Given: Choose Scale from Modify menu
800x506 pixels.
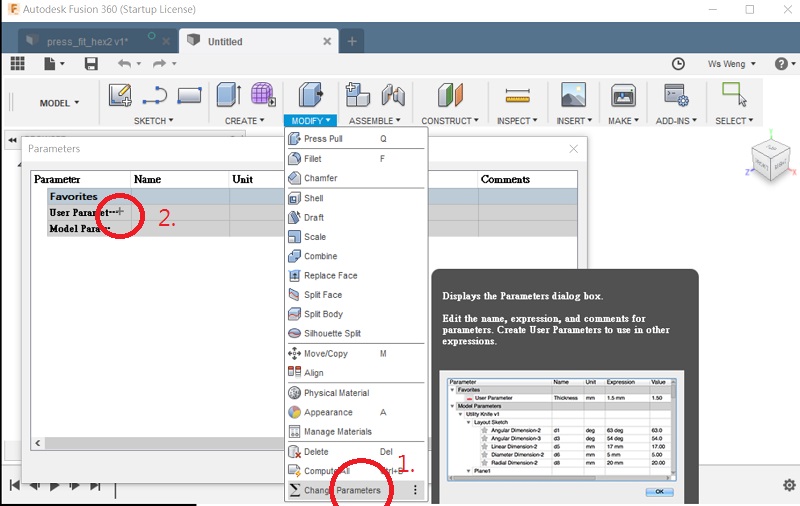Looking at the screenshot, I should pos(356,237).
